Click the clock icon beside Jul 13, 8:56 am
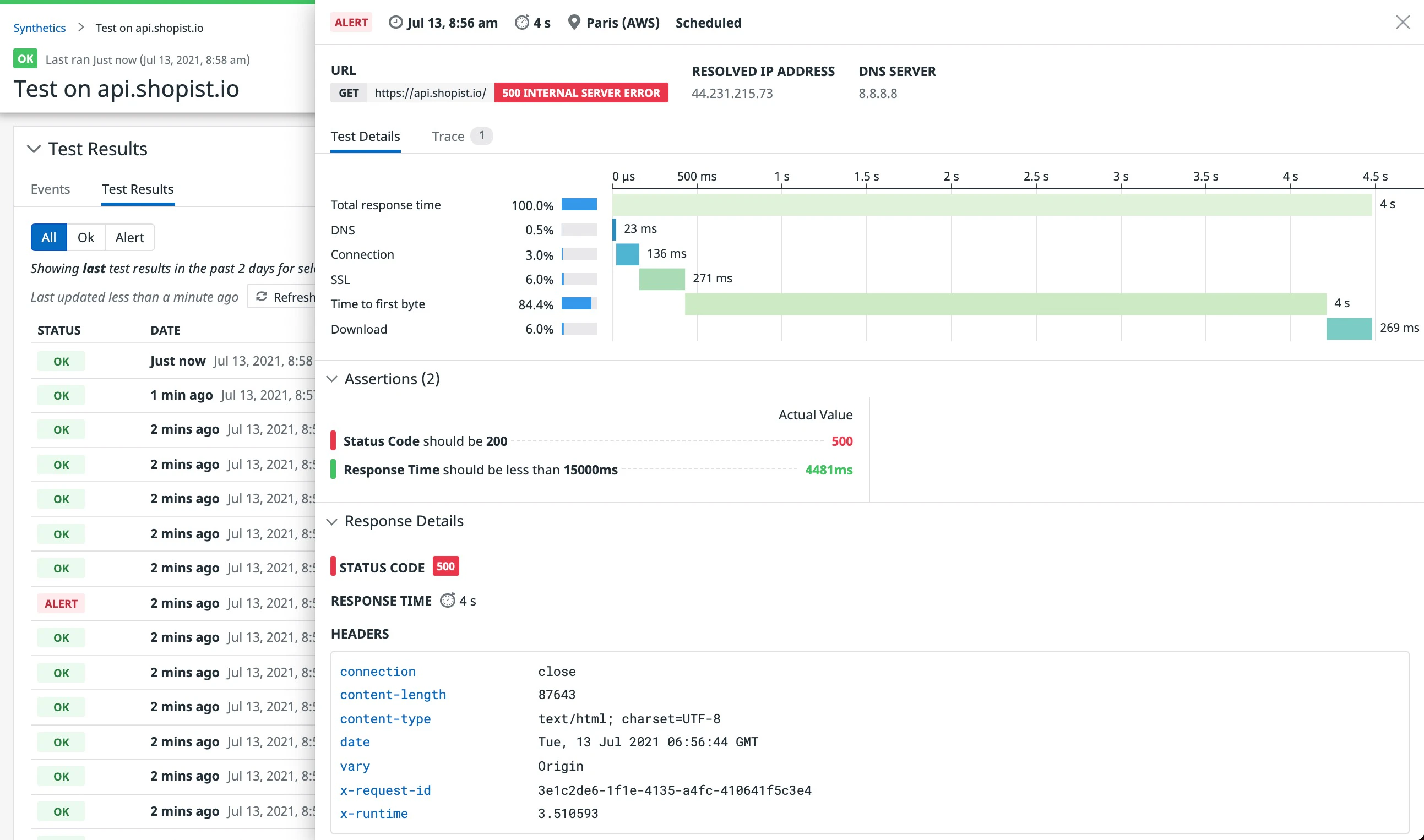This screenshot has height=840, width=1424. point(396,23)
